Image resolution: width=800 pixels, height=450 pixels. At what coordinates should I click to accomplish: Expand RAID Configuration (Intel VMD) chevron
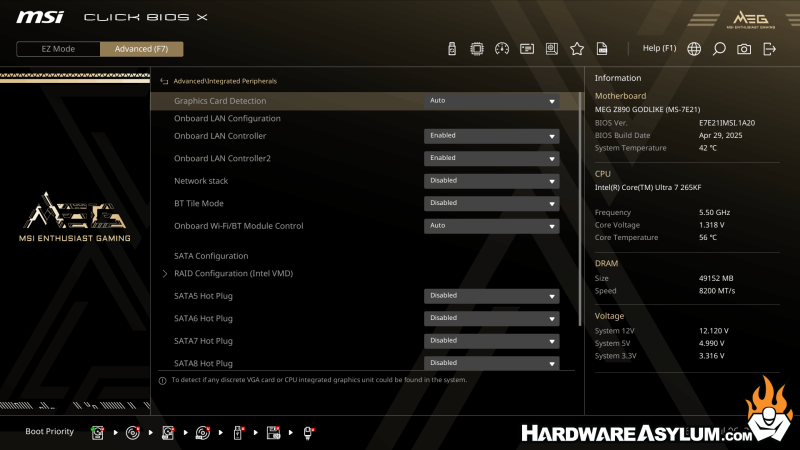165,274
